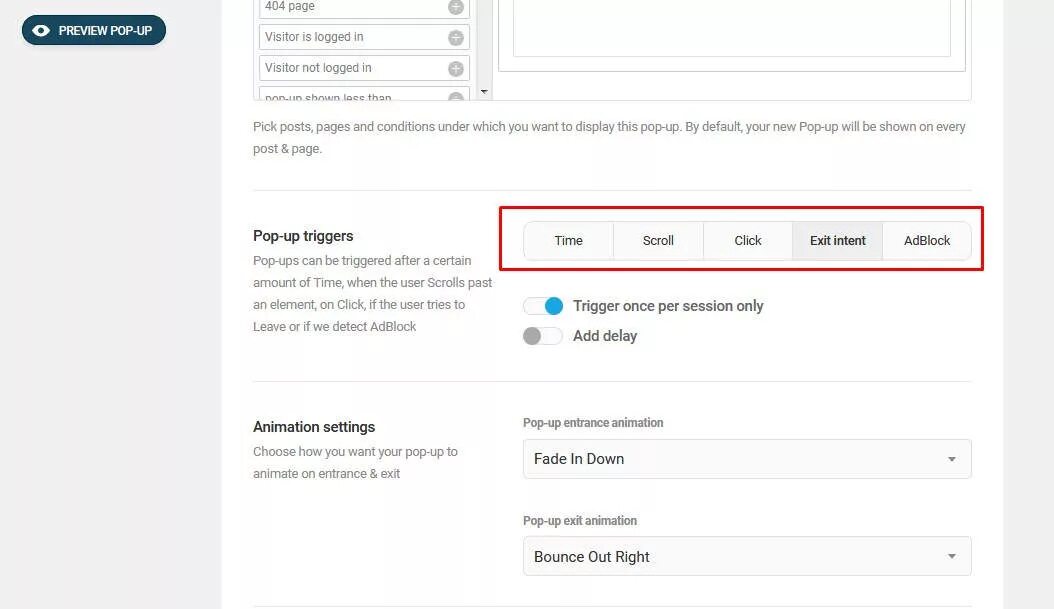Add the pop-up shown less than condition
The height and width of the screenshot is (609, 1054).
(x=456, y=97)
